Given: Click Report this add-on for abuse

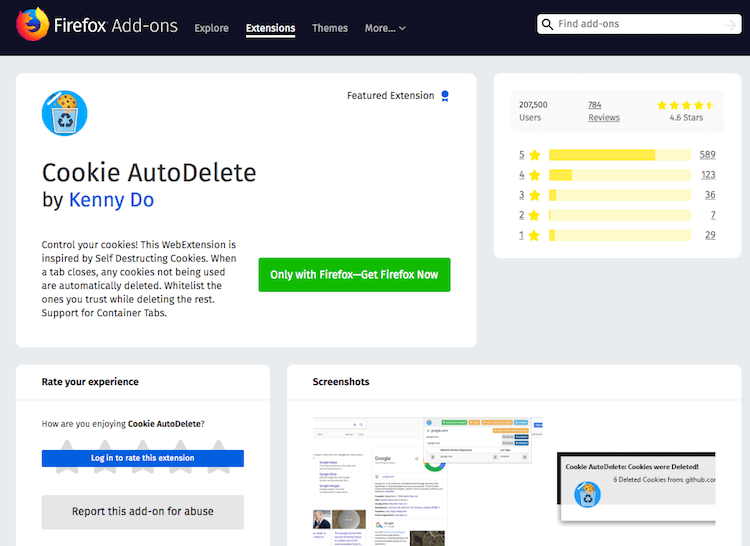Looking at the screenshot, I should [143, 512].
